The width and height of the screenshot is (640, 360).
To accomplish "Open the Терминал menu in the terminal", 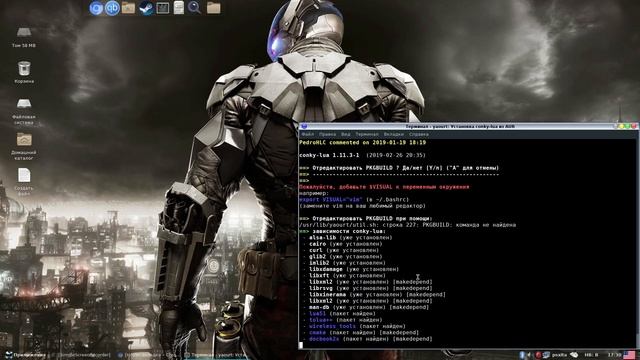I will tap(367, 134).
